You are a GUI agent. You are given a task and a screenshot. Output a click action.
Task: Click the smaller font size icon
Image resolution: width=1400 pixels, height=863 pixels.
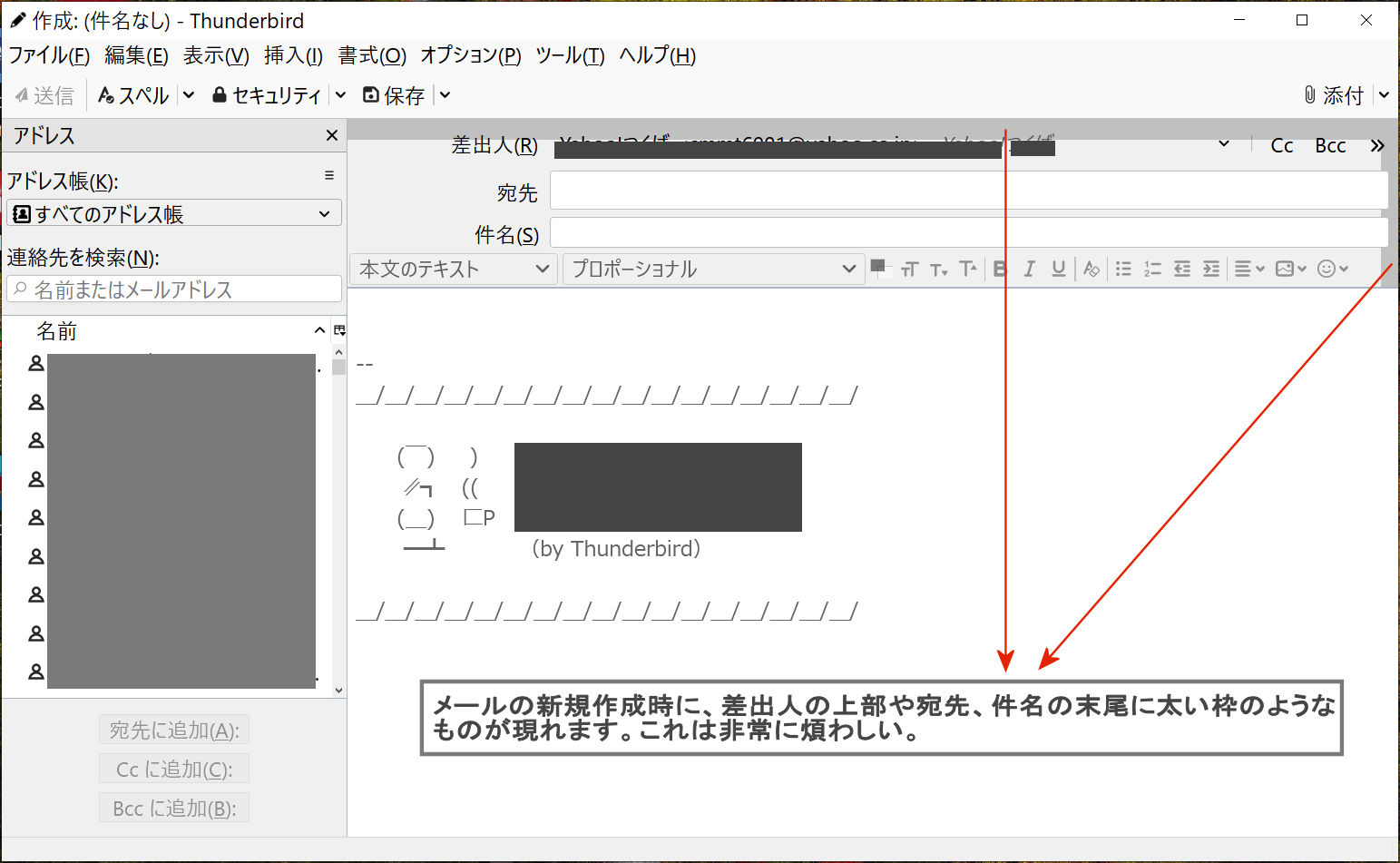coord(938,270)
